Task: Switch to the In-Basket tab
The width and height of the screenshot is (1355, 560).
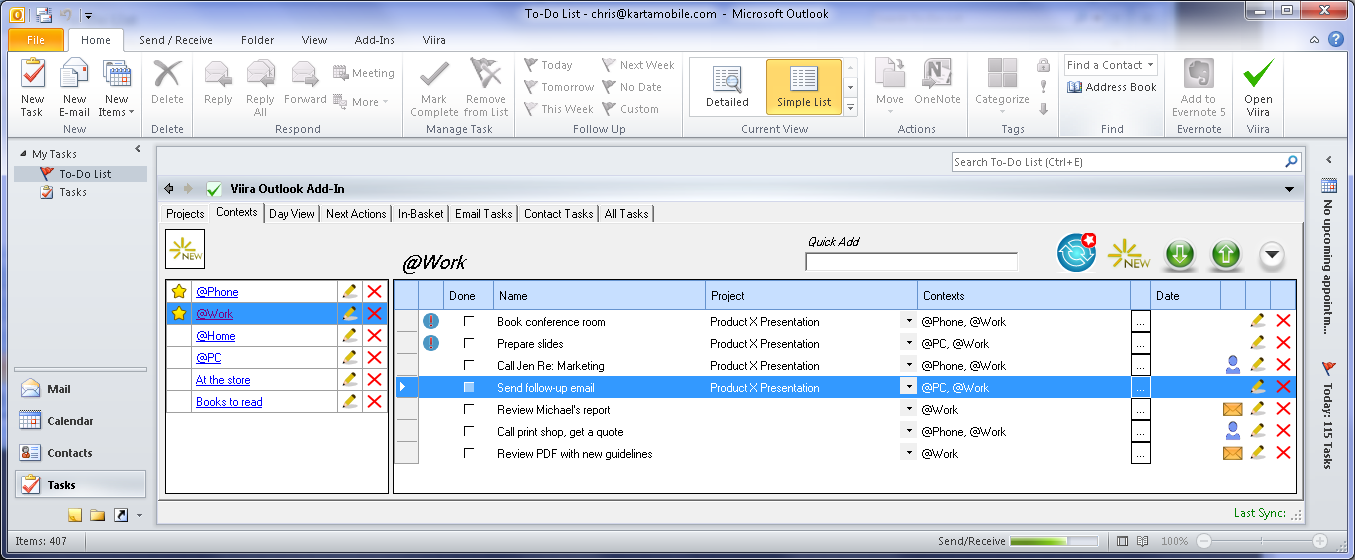Action: [x=421, y=213]
